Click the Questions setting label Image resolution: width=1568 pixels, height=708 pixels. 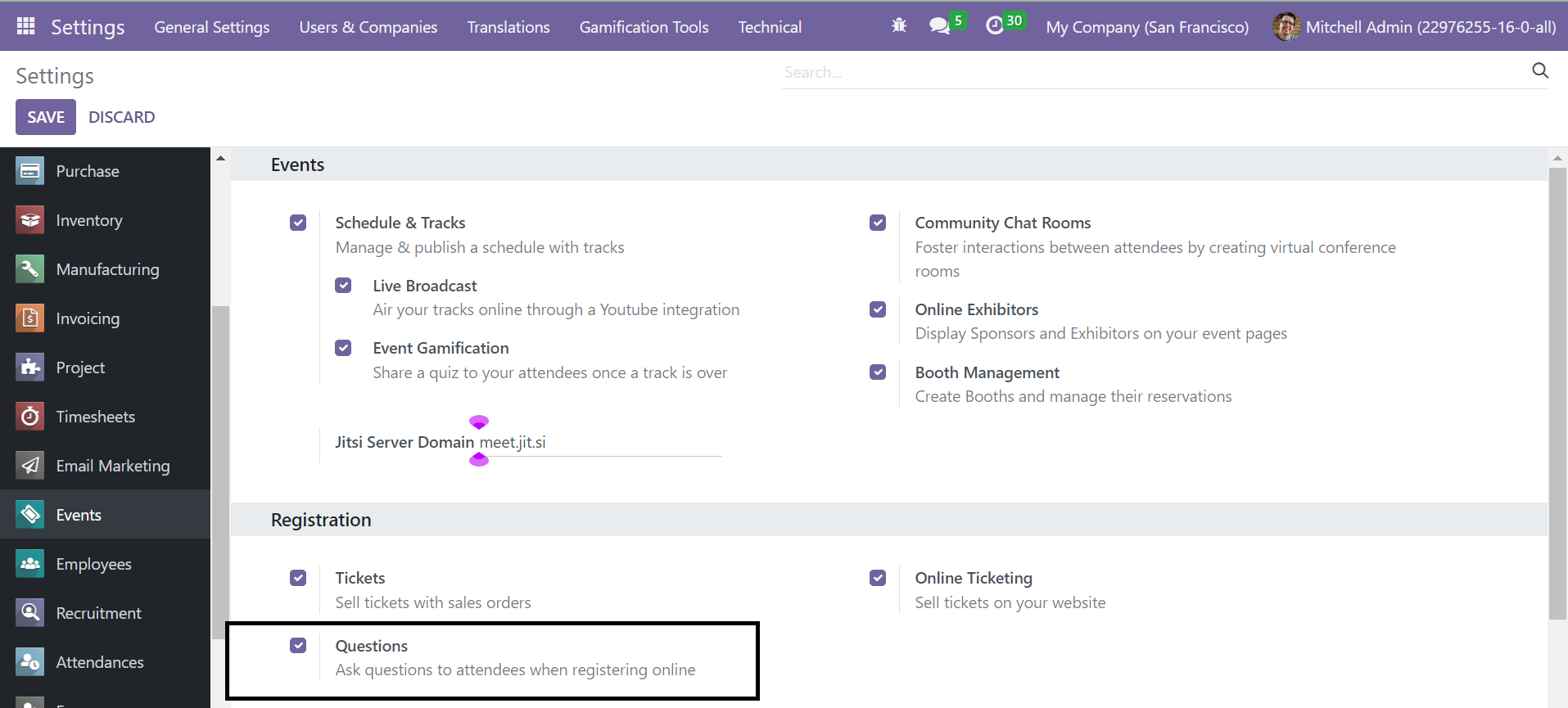tap(371, 646)
